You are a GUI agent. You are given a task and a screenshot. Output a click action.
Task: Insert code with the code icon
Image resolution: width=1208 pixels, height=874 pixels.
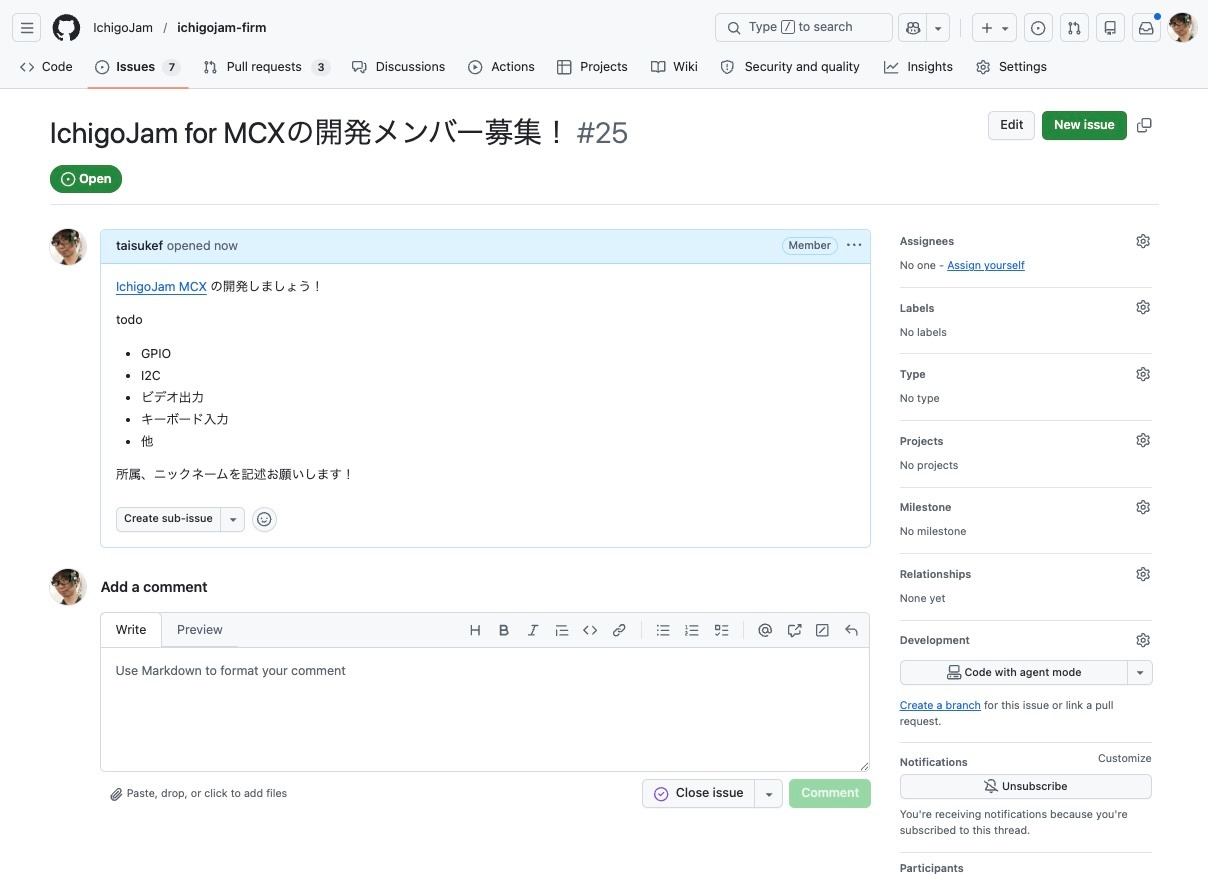click(x=590, y=630)
